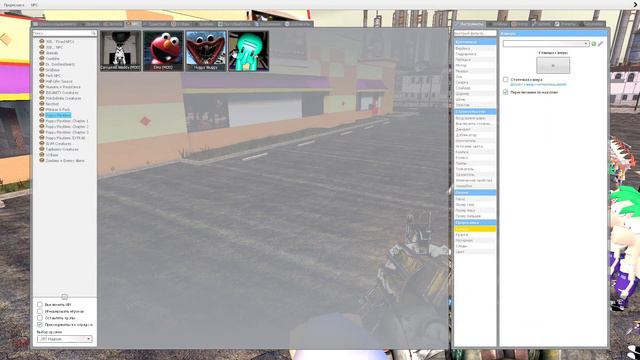The height and width of the screenshot is (360, 640).
Task: Click the search magnifier icon in NPC list
Action: pos(93,33)
